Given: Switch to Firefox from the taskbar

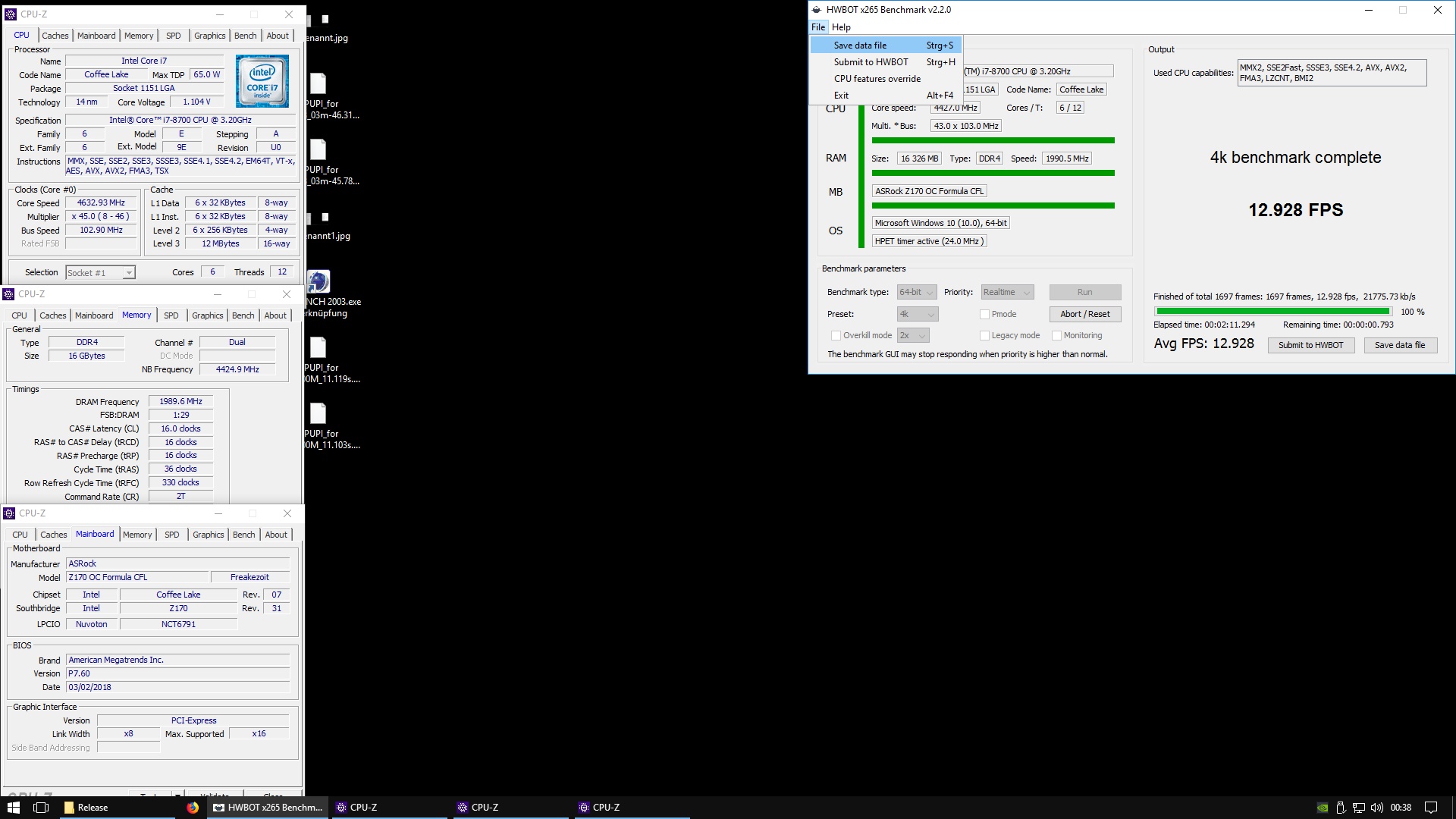Looking at the screenshot, I should (x=193, y=807).
